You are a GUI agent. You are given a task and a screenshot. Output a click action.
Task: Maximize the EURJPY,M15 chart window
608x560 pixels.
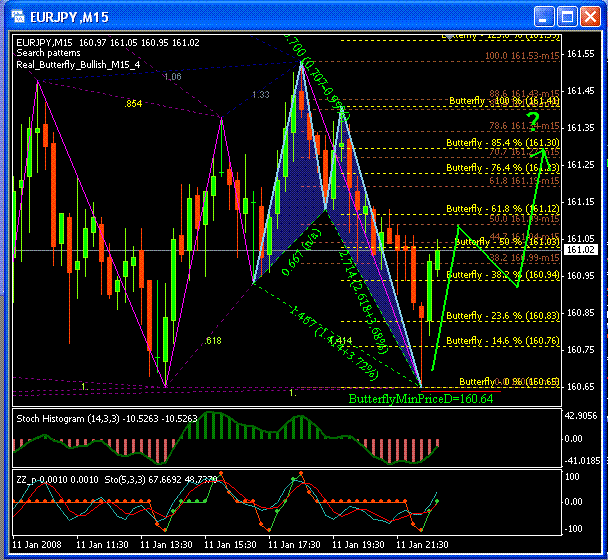[567, 17]
